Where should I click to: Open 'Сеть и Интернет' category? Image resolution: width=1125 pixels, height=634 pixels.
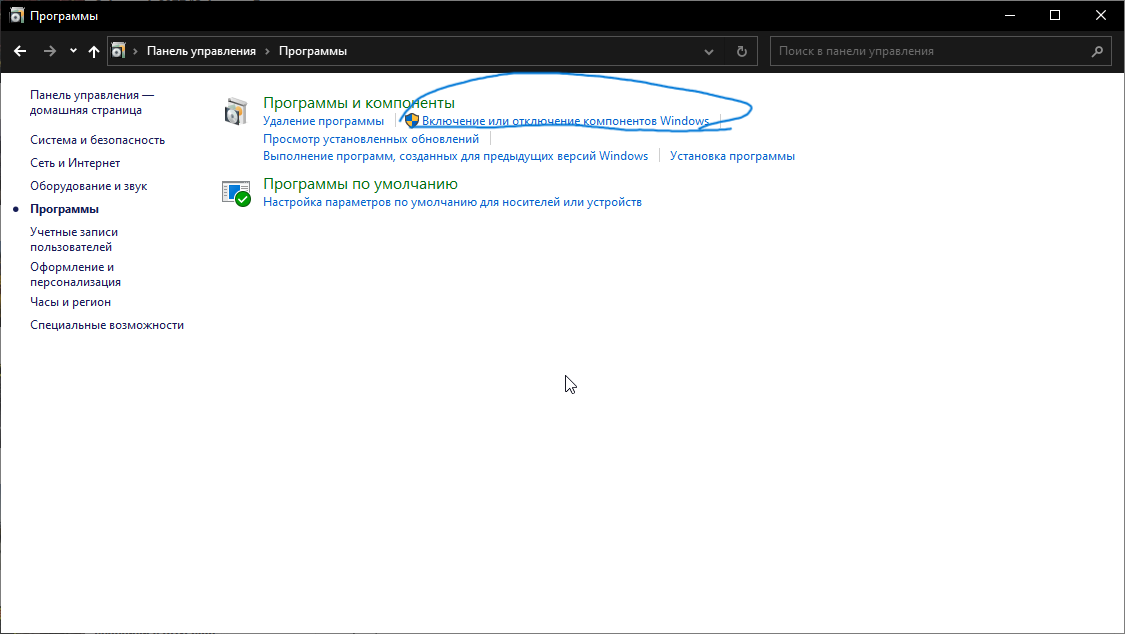(75, 163)
